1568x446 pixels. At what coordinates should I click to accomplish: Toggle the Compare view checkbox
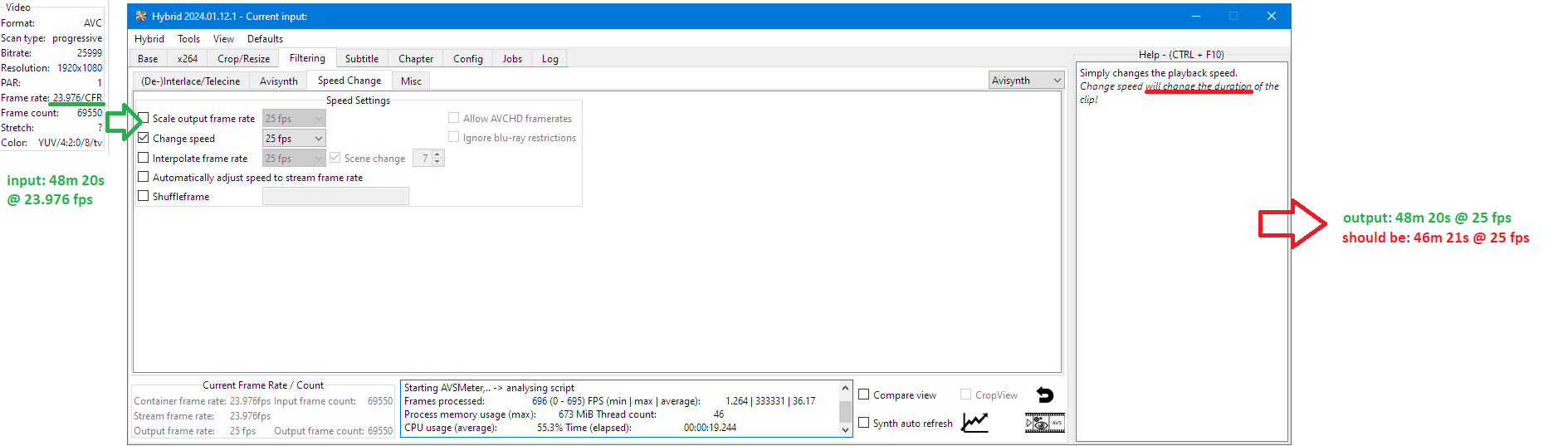coord(864,395)
